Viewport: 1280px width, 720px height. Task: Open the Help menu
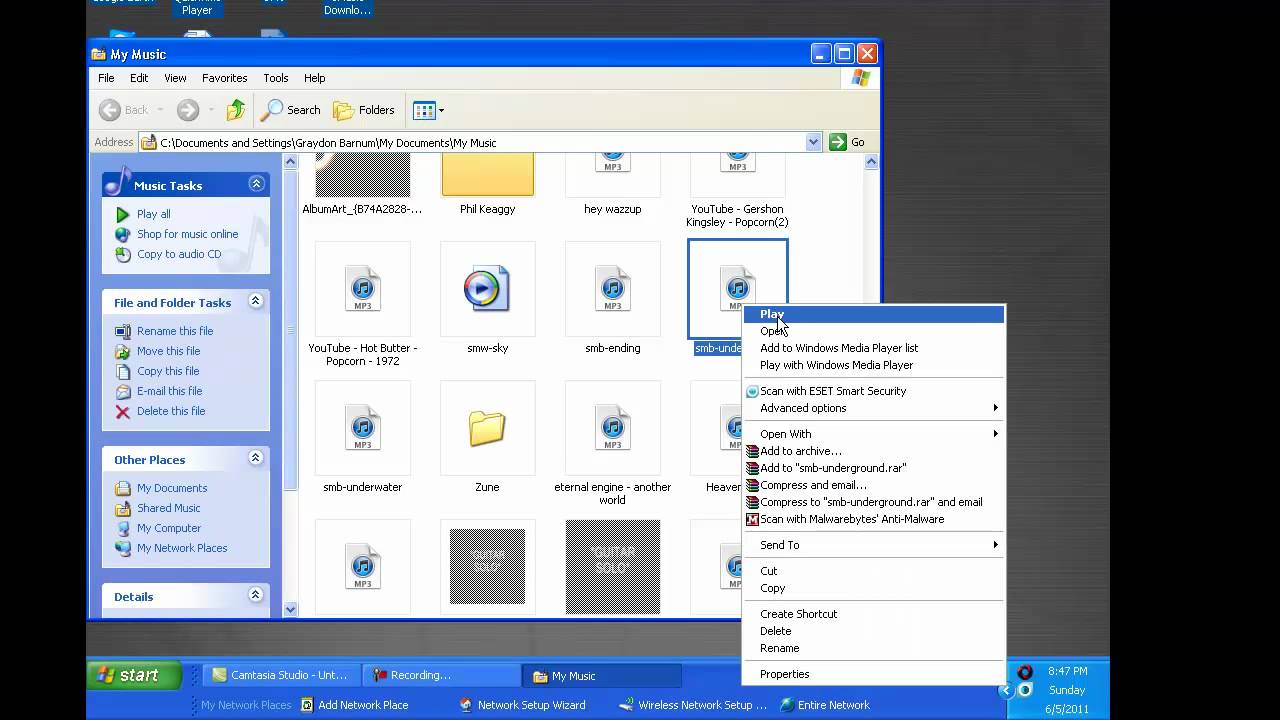[315, 78]
